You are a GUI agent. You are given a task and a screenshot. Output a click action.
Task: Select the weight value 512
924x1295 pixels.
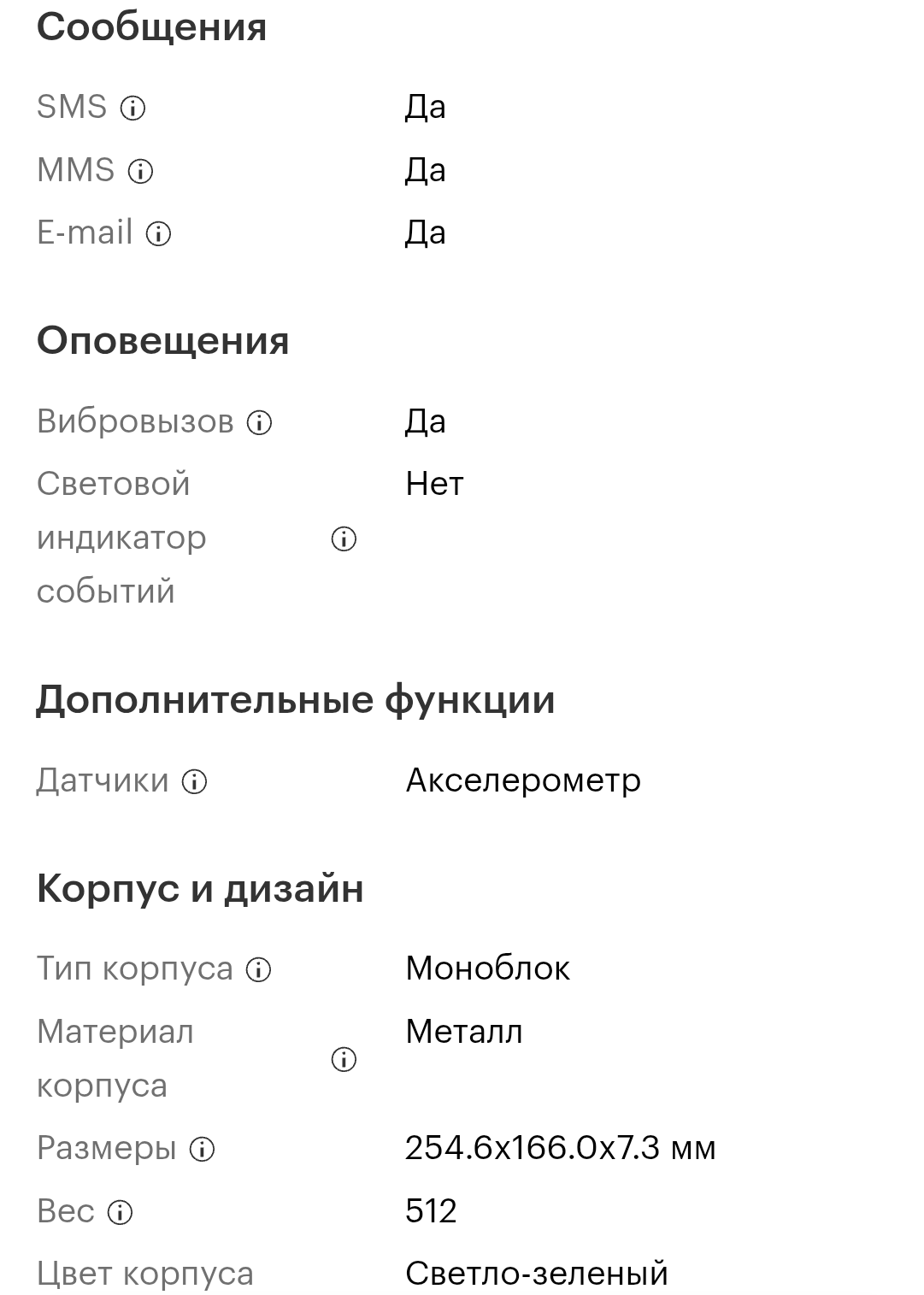(431, 1211)
